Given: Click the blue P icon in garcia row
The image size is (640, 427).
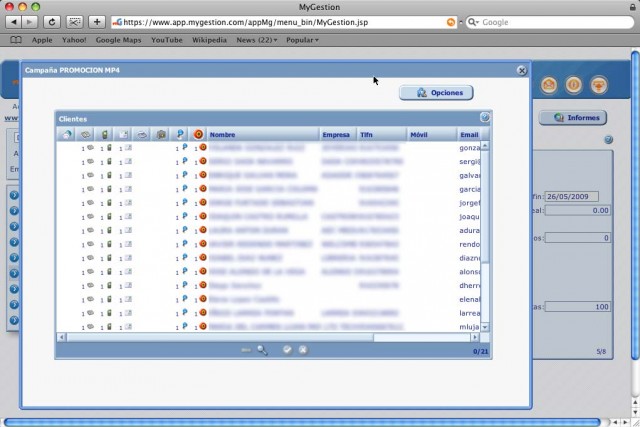Looking at the screenshot, I should coord(185,189).
